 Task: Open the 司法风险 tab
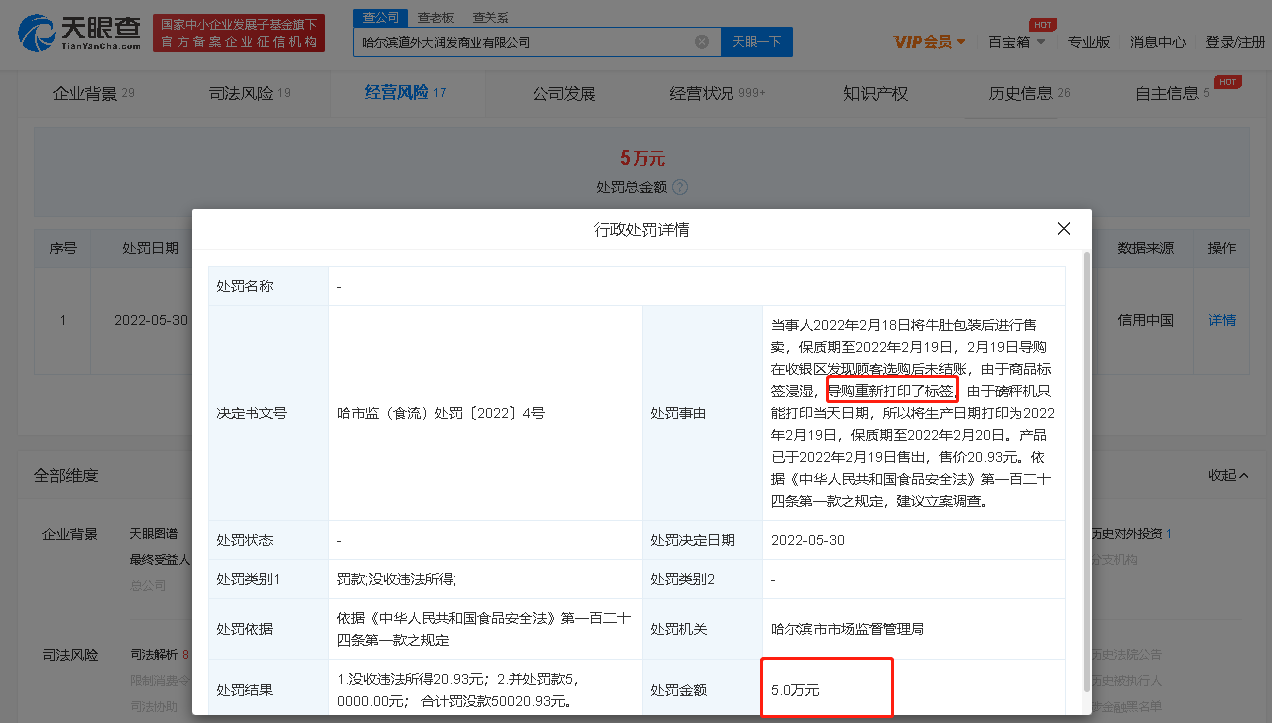(249, 93)
